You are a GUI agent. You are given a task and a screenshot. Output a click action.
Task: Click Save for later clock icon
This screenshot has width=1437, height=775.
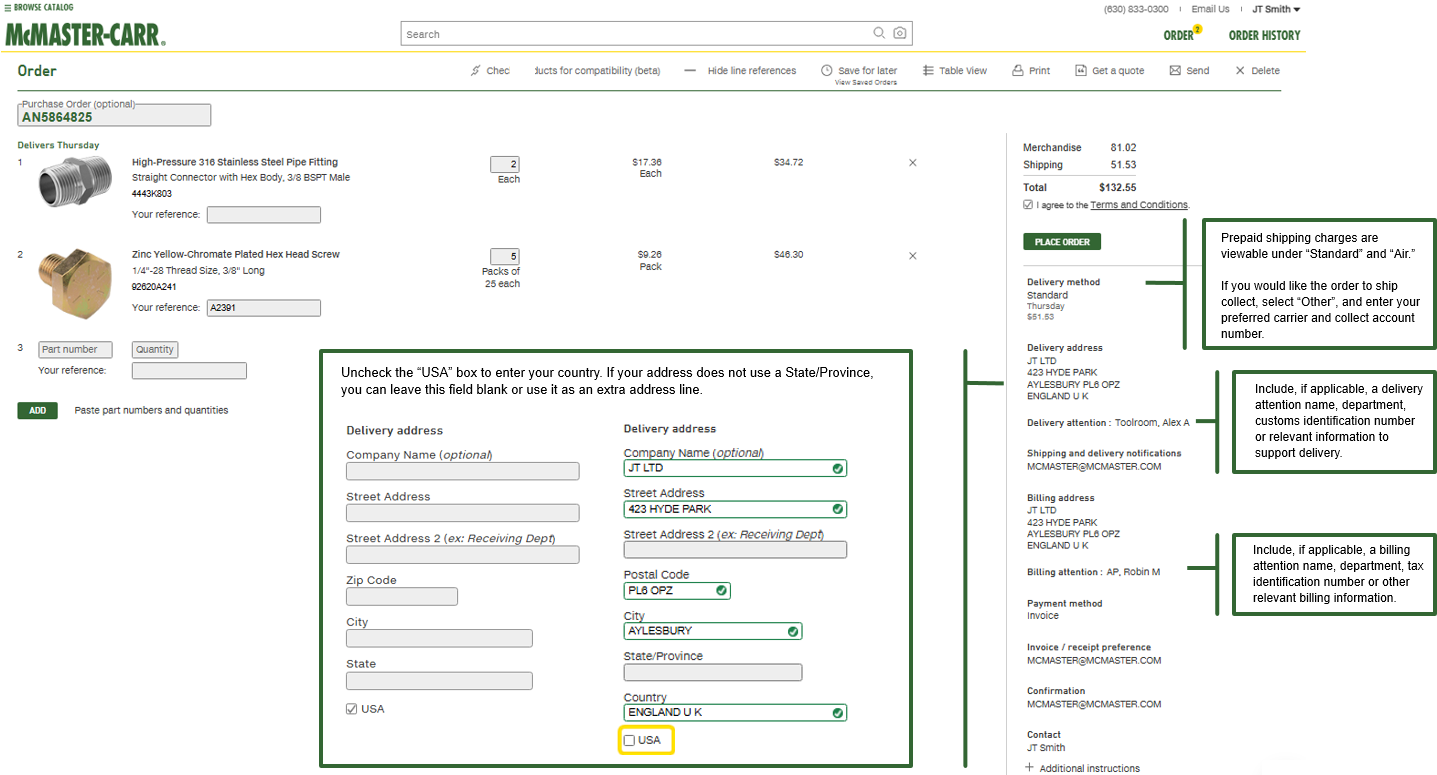827,71
